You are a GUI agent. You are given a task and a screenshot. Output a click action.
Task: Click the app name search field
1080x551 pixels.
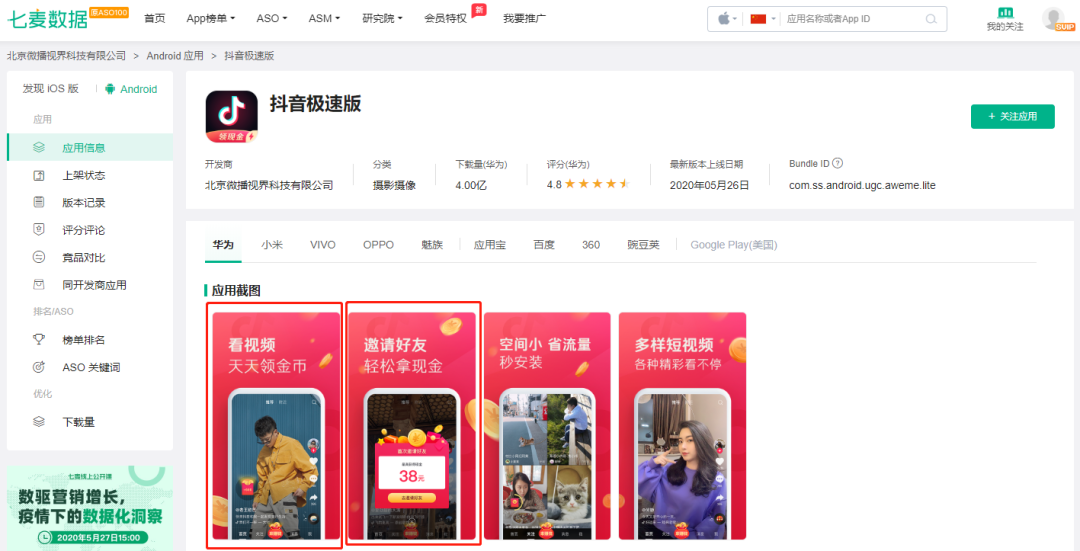pos(850,19)
